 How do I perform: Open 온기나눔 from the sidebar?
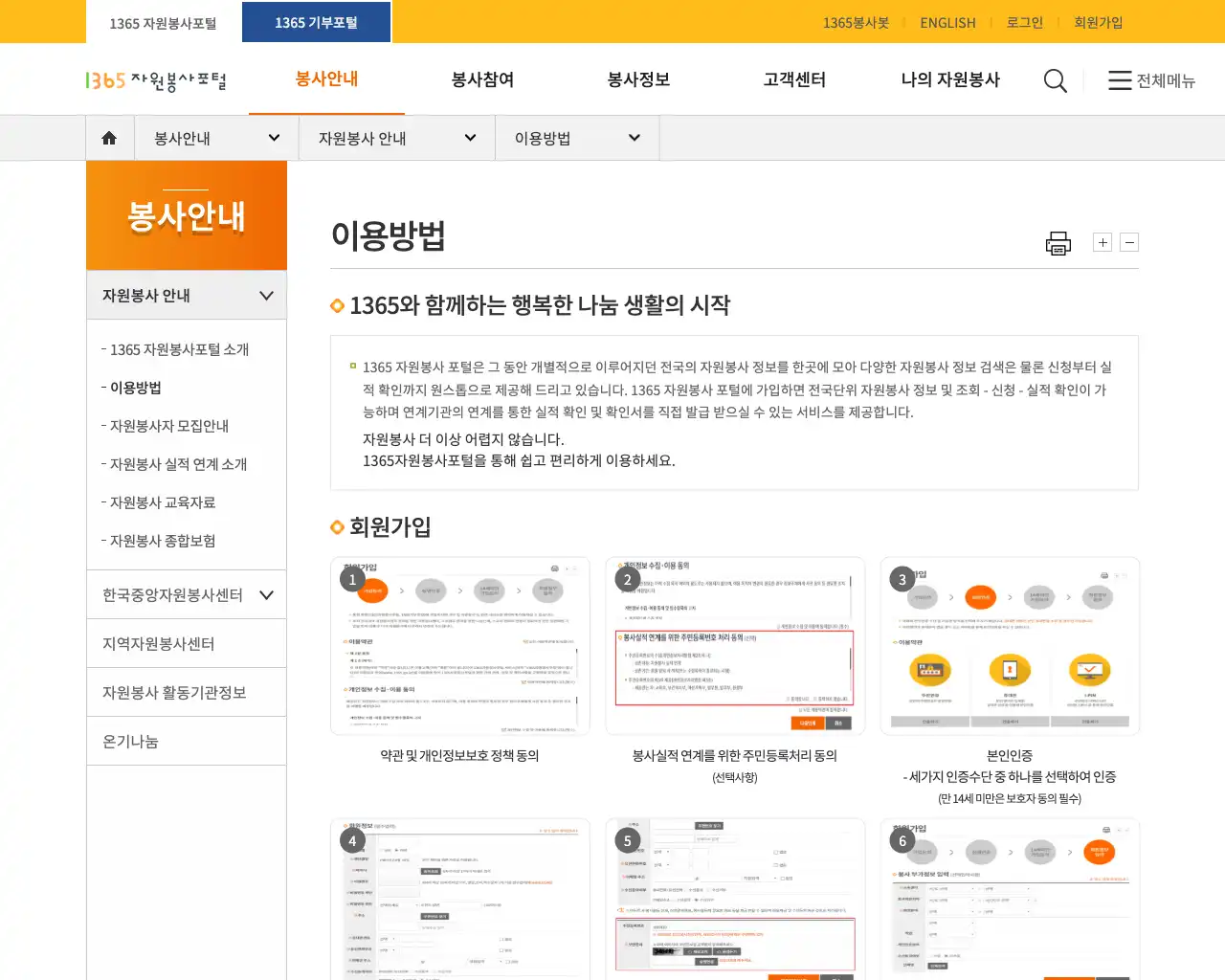(x=130, y=740)
